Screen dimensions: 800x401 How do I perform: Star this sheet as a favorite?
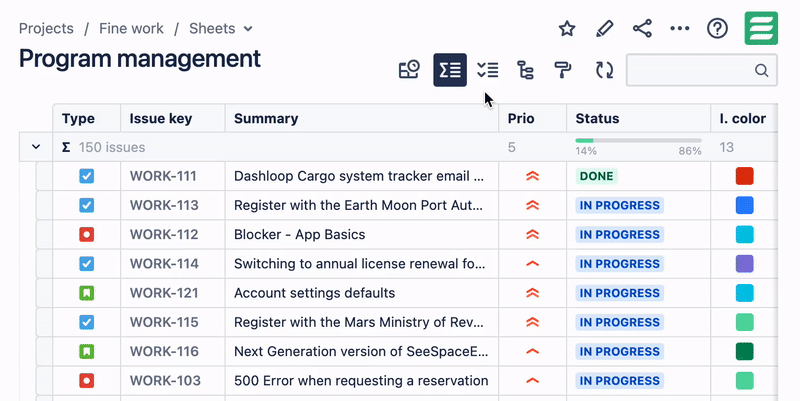567,28
